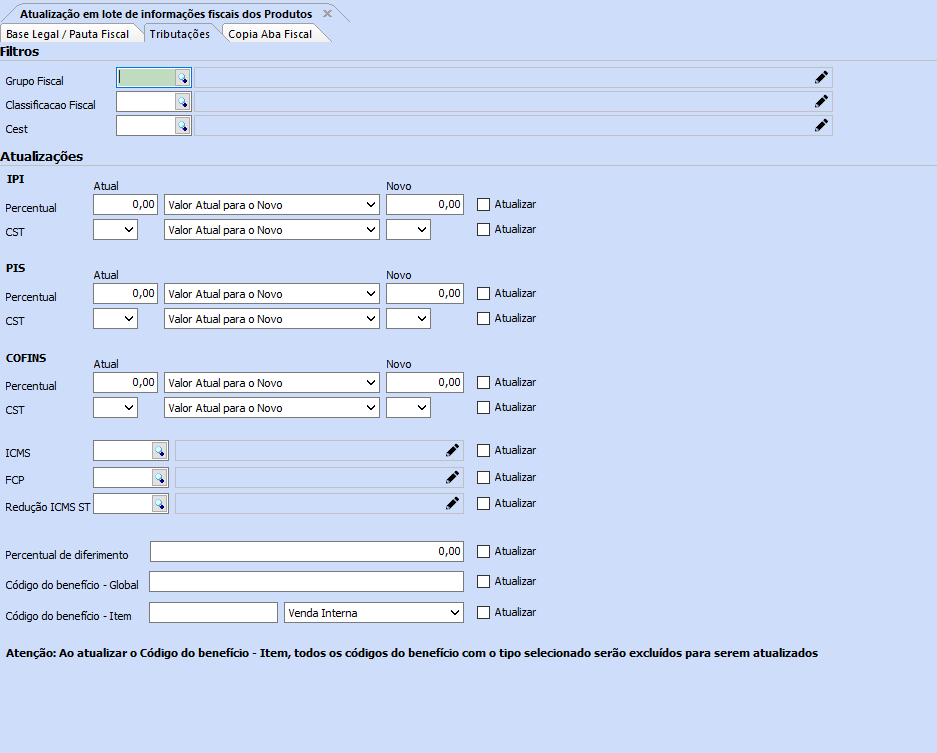The width and height of the screenshot is (937, 753).
Task: Click PIS Percentual Novo value field
Action: [x=425, y=293]
